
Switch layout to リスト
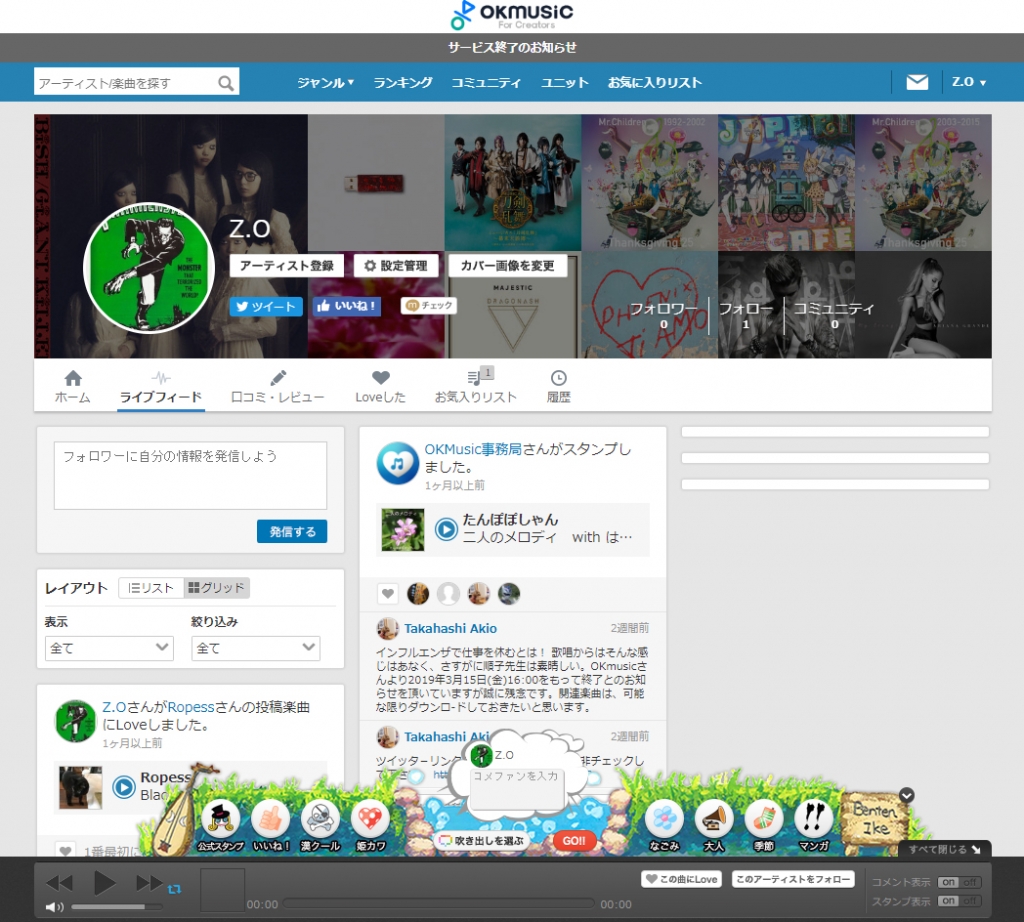152,588
